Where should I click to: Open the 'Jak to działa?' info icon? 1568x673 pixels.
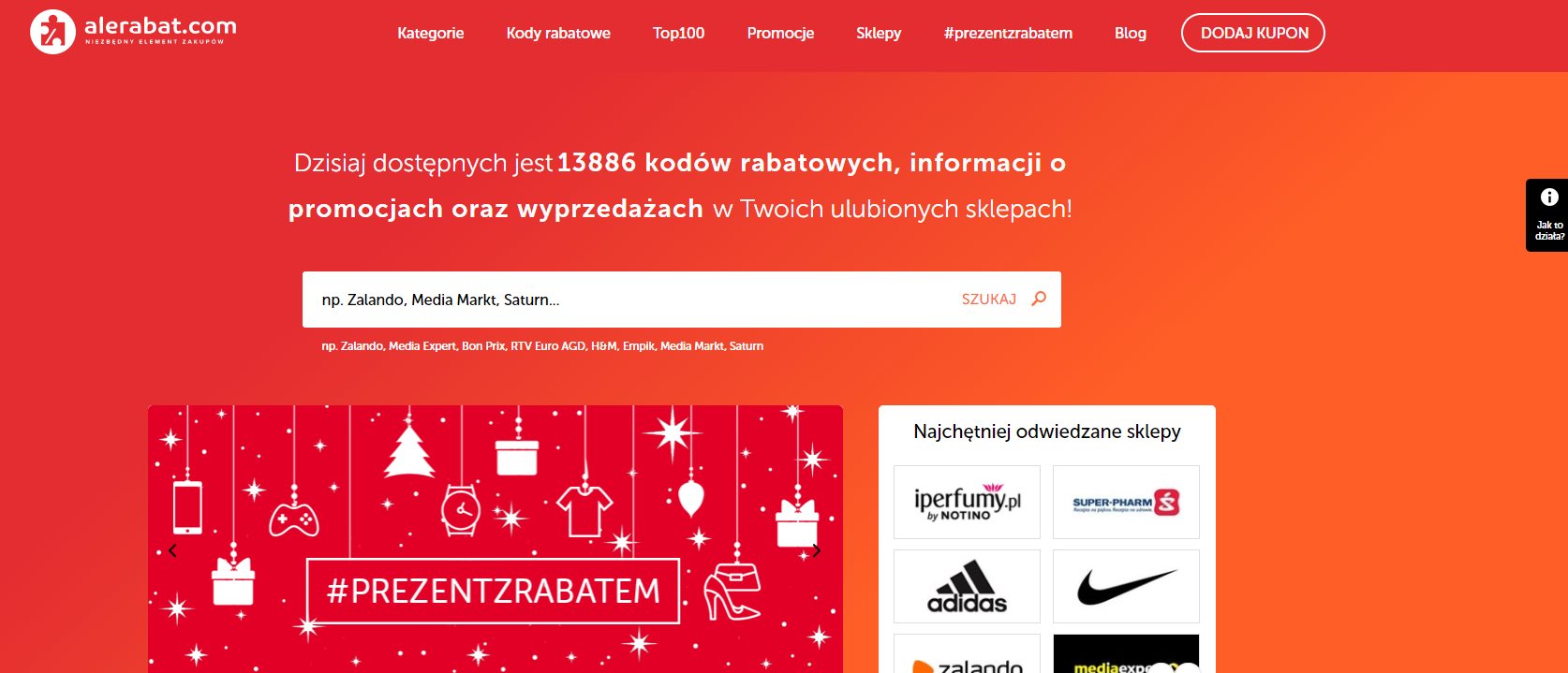1549,198
